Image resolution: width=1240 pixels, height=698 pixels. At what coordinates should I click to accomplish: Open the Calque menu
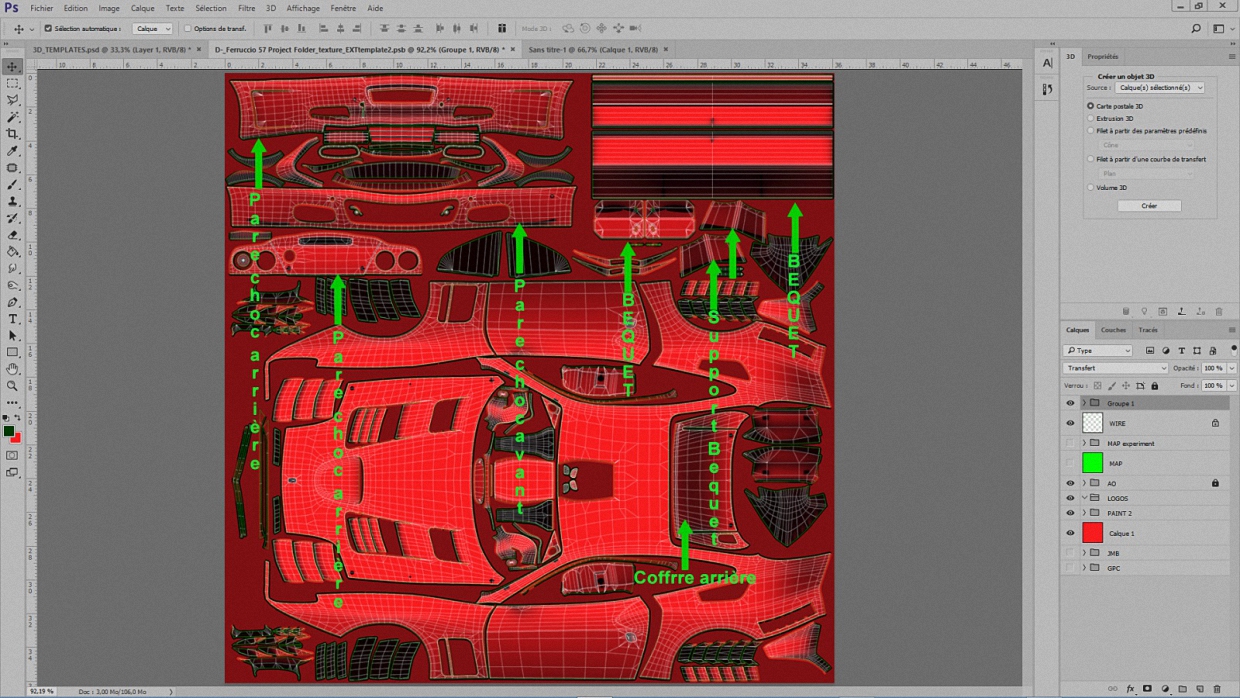(143, 8)
